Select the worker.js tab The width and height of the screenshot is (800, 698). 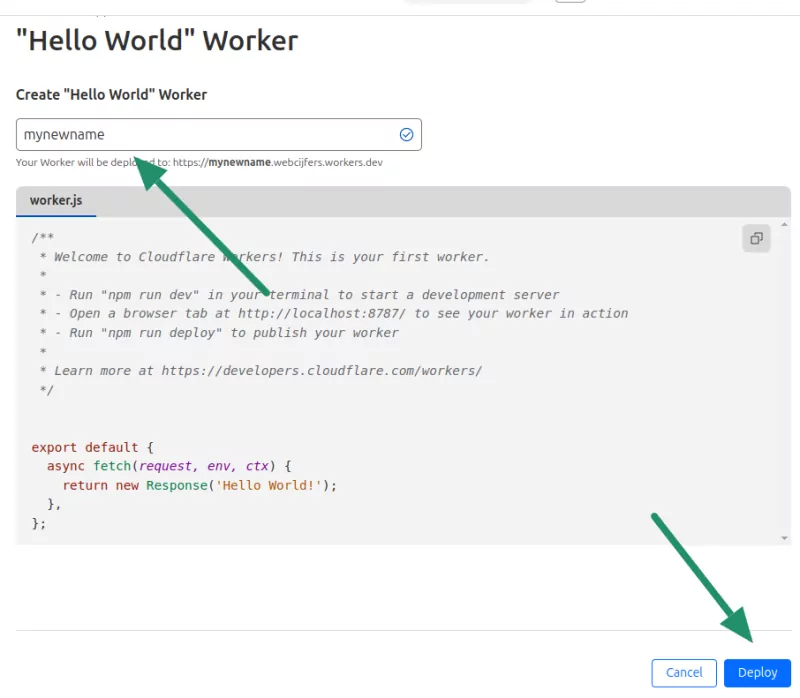click(55, 200)
